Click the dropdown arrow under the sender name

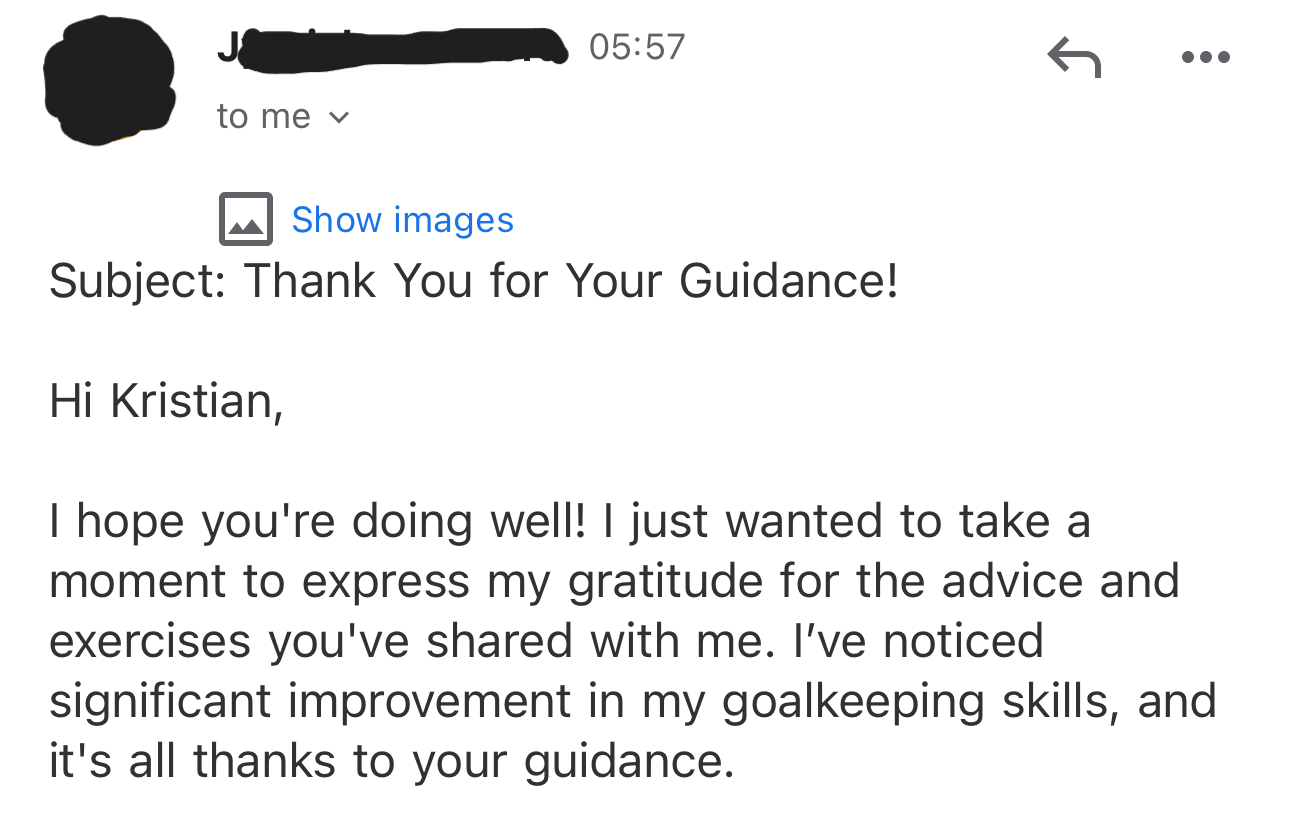pos(338,117)
